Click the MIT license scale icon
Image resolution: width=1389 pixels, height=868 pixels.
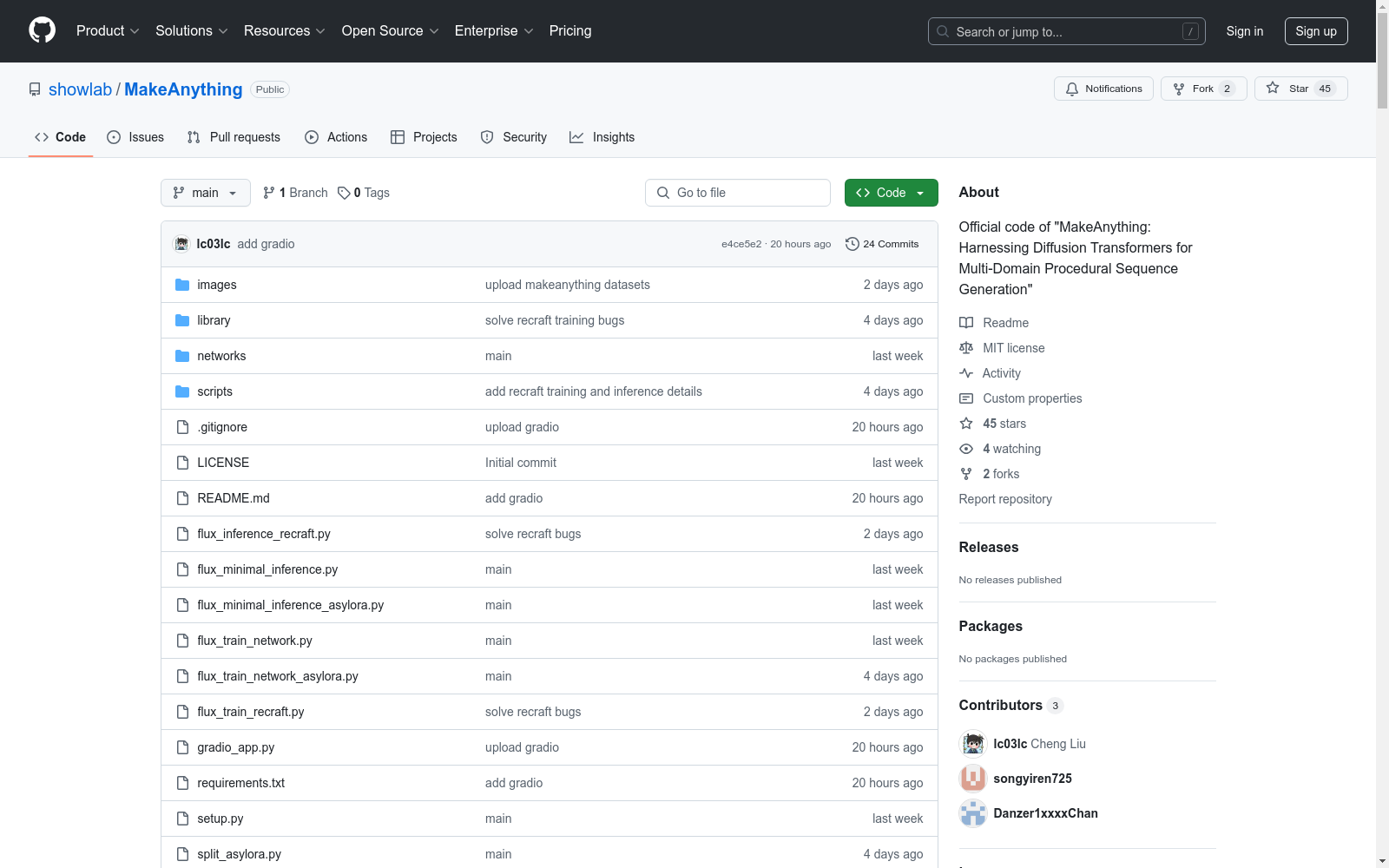click(x=966, y=348)
